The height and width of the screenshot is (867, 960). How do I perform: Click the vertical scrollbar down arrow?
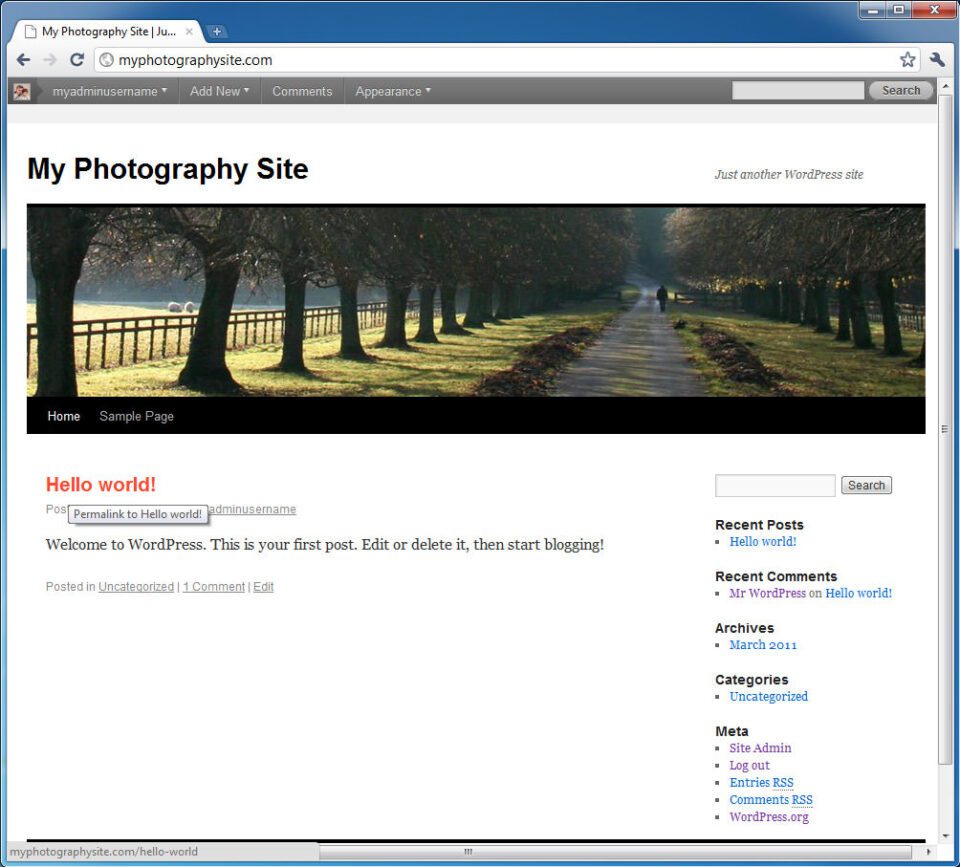945,836
